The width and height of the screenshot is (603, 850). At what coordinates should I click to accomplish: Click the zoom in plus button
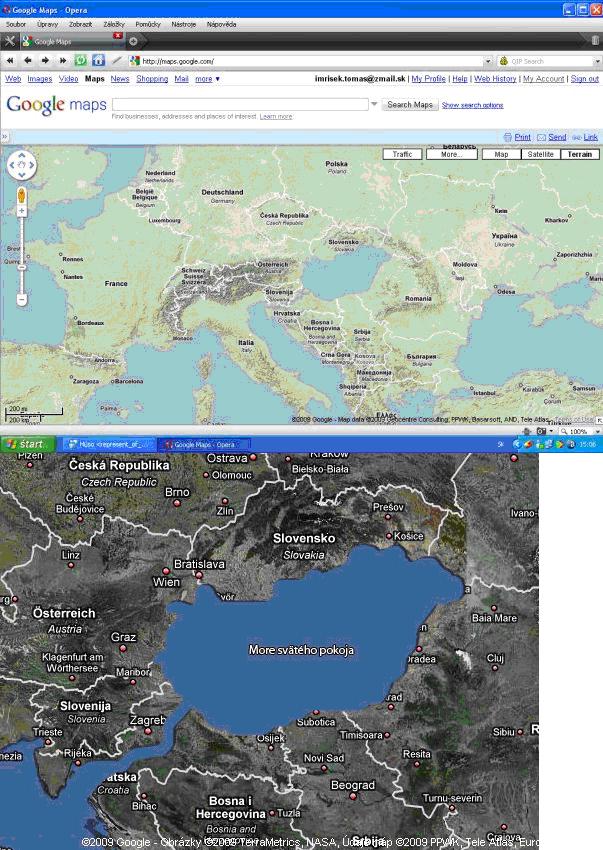22,211
